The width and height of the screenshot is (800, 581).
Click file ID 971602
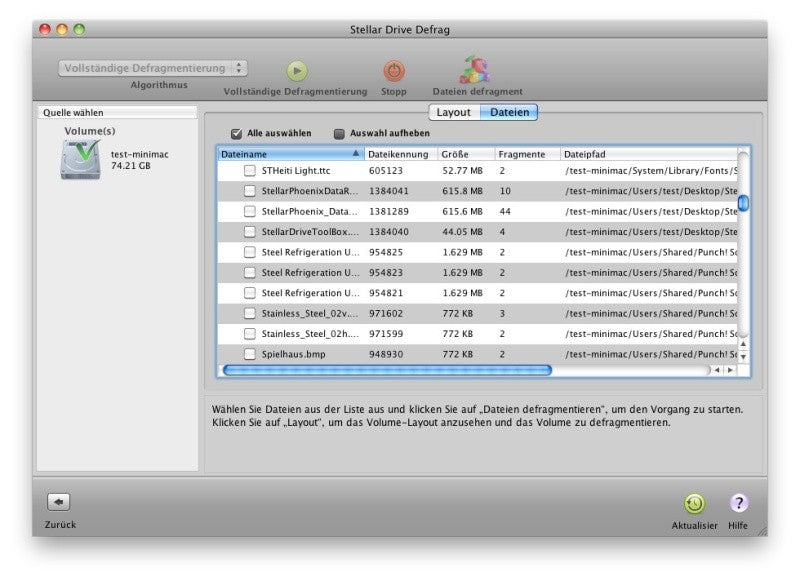386,313
